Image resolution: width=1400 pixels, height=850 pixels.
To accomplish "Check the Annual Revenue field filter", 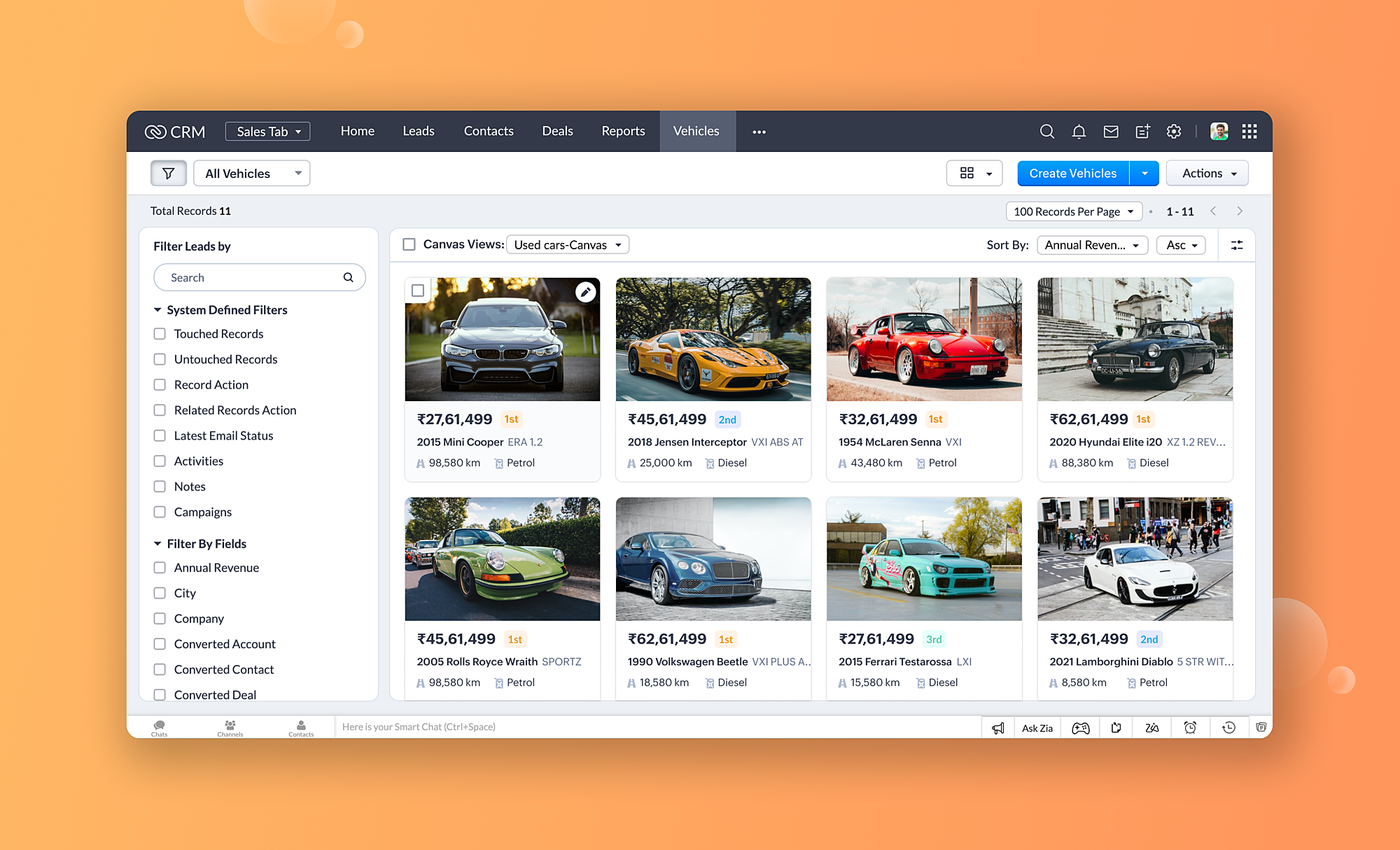I will [160, 568].
